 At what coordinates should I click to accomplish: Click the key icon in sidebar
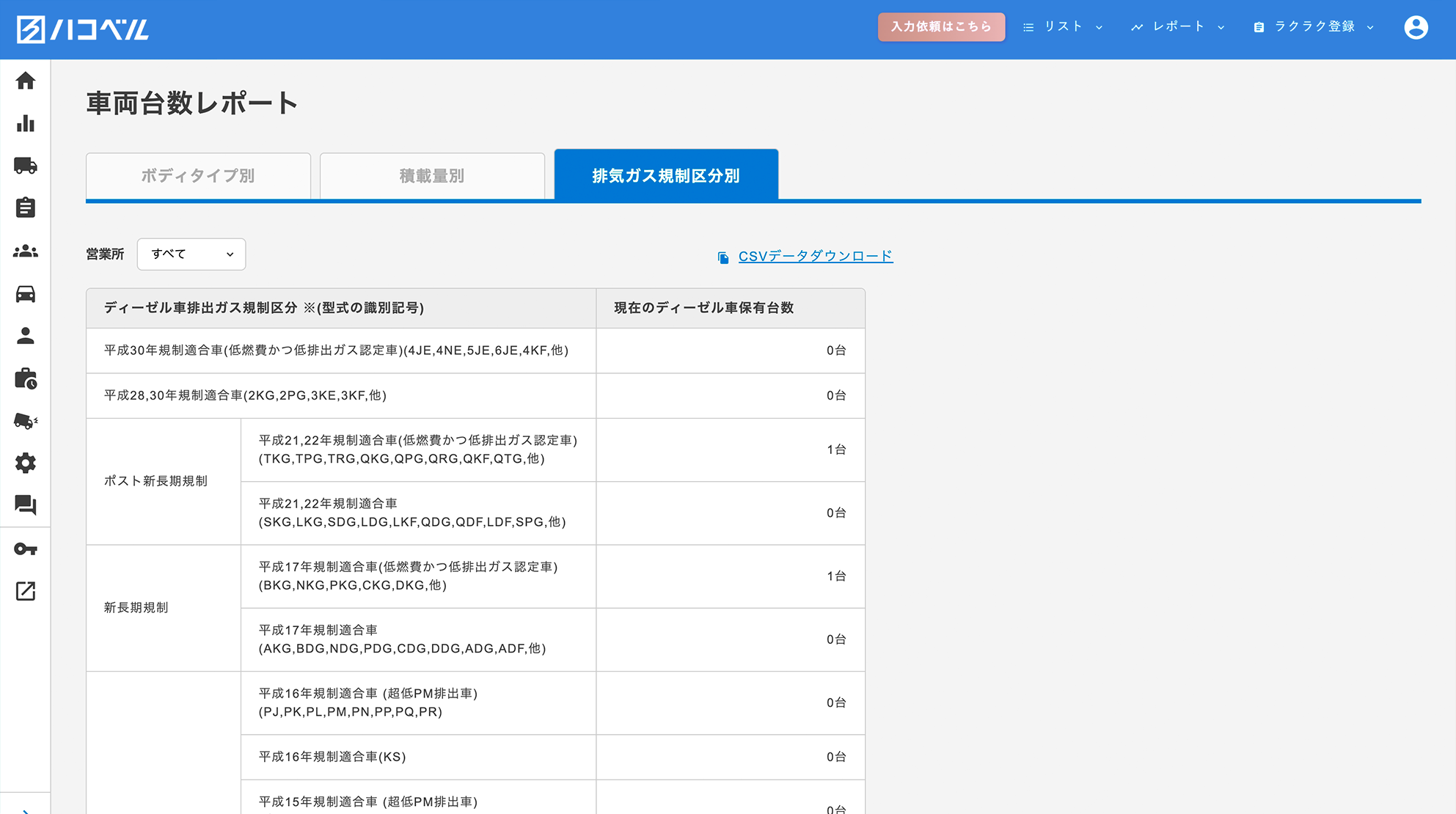point(26,549)
